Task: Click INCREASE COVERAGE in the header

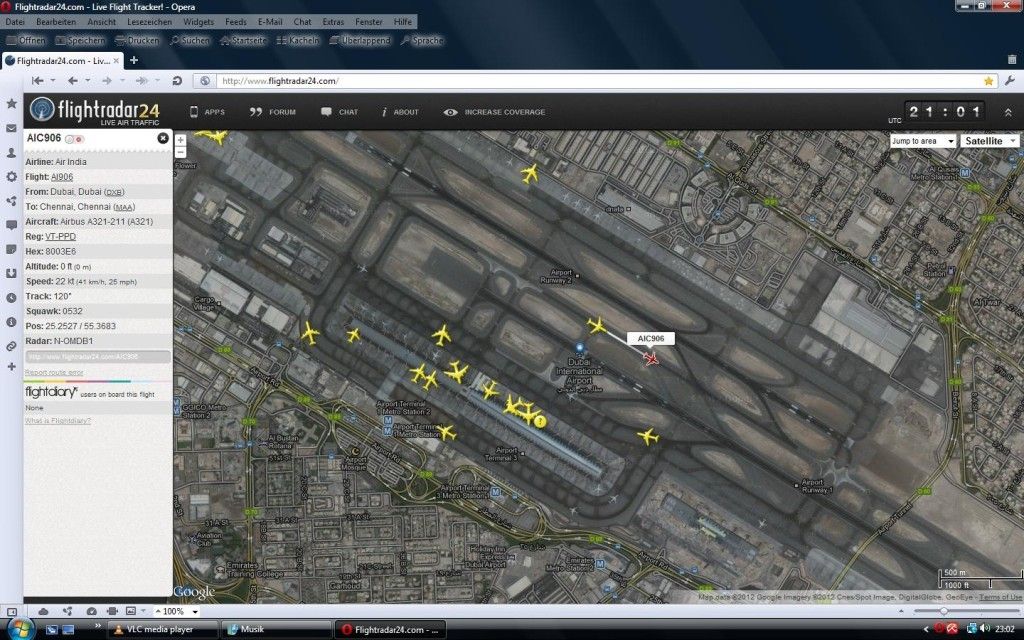Action: [494, 112]
